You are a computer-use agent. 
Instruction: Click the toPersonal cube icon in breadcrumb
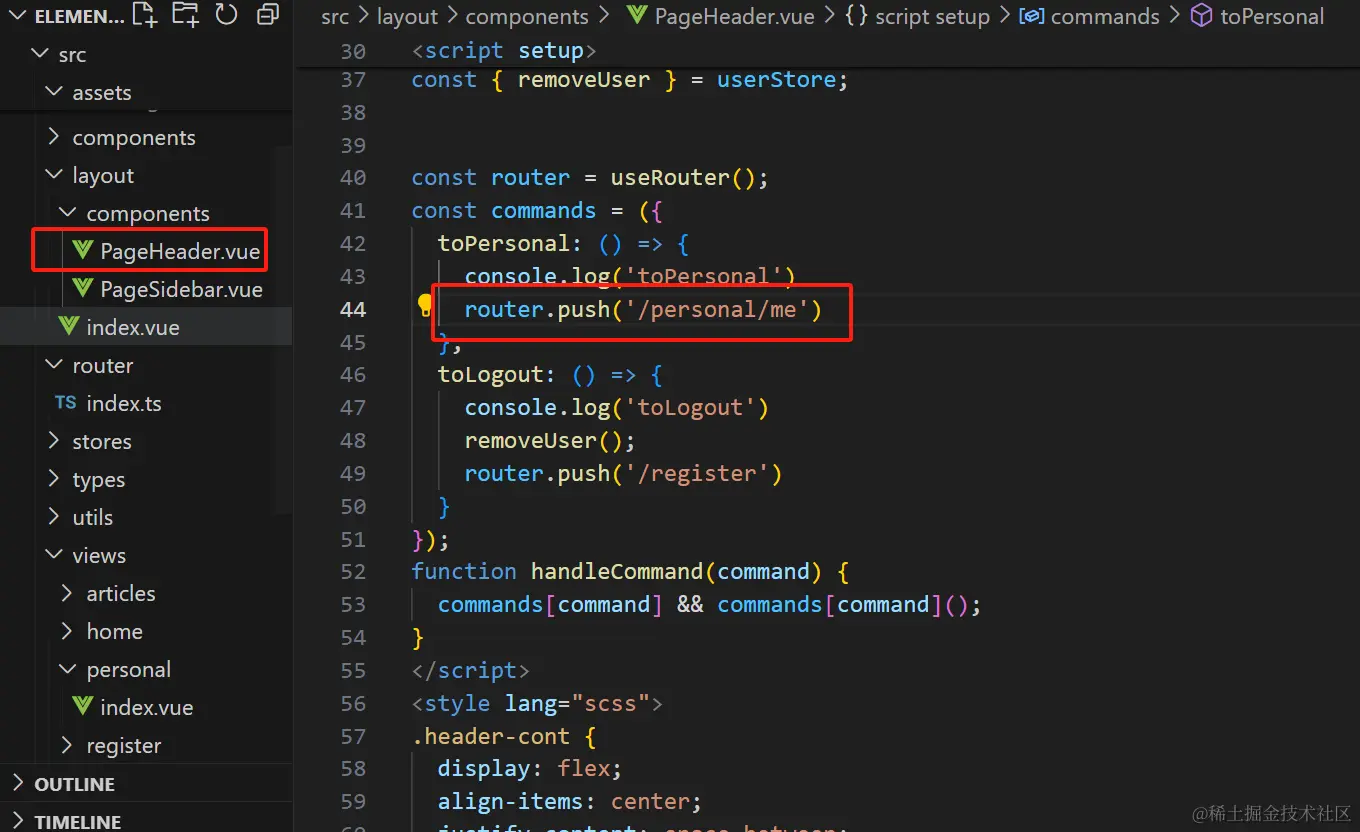pos(1201,16)
